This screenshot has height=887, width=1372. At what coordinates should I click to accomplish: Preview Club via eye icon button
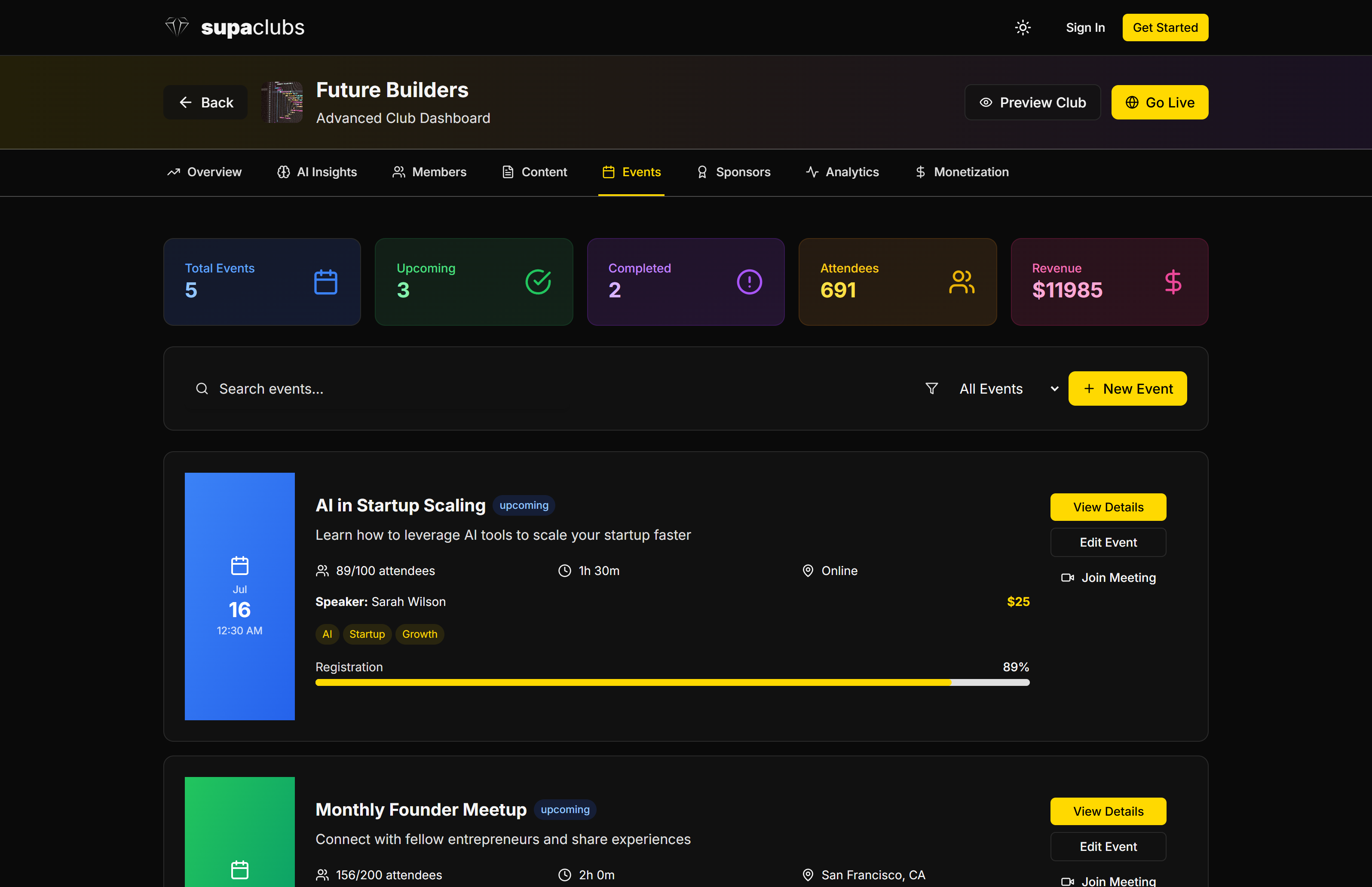click(x=1032, y=103)
